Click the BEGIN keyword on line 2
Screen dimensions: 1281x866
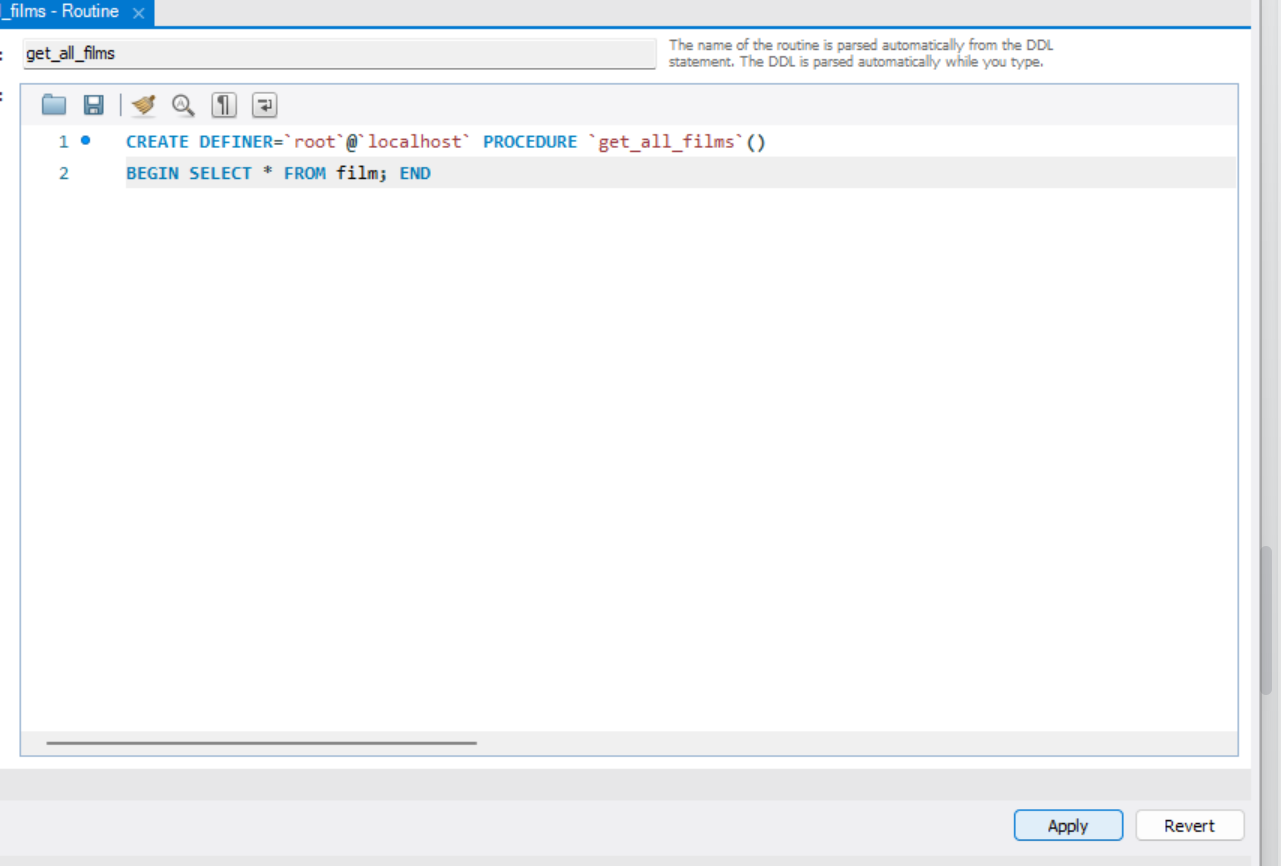[x=152, y=174]
